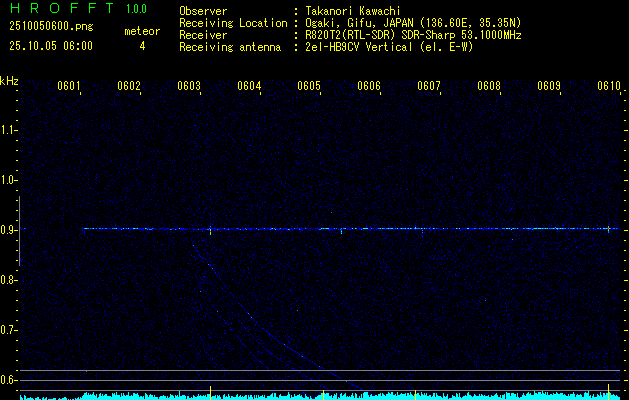Click the observer name Takanori Kawachi
Image resolution: width=629 pixels, height=400 pixels.
pyautogui.click(x=353, y=11)
